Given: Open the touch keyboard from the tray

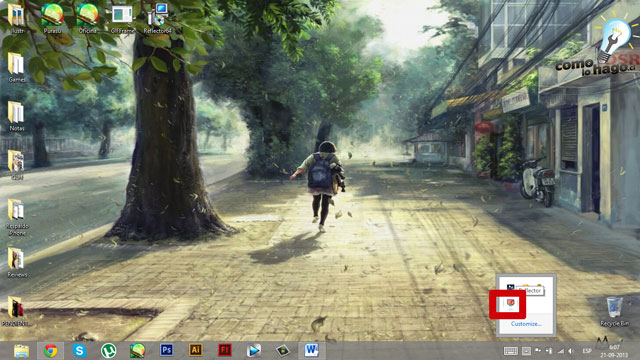Looking at the screenshot, I should click(511, 351).
